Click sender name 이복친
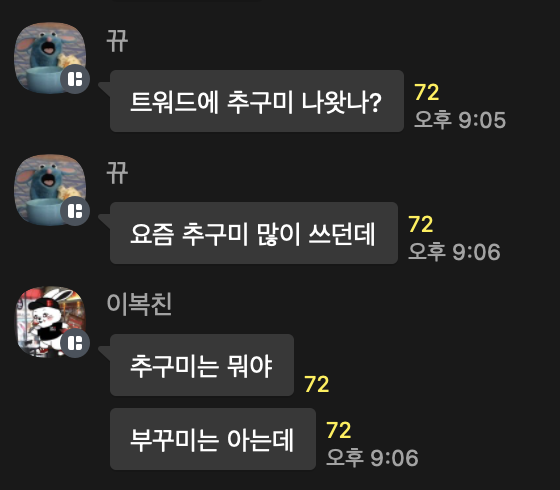 point(139,304)
